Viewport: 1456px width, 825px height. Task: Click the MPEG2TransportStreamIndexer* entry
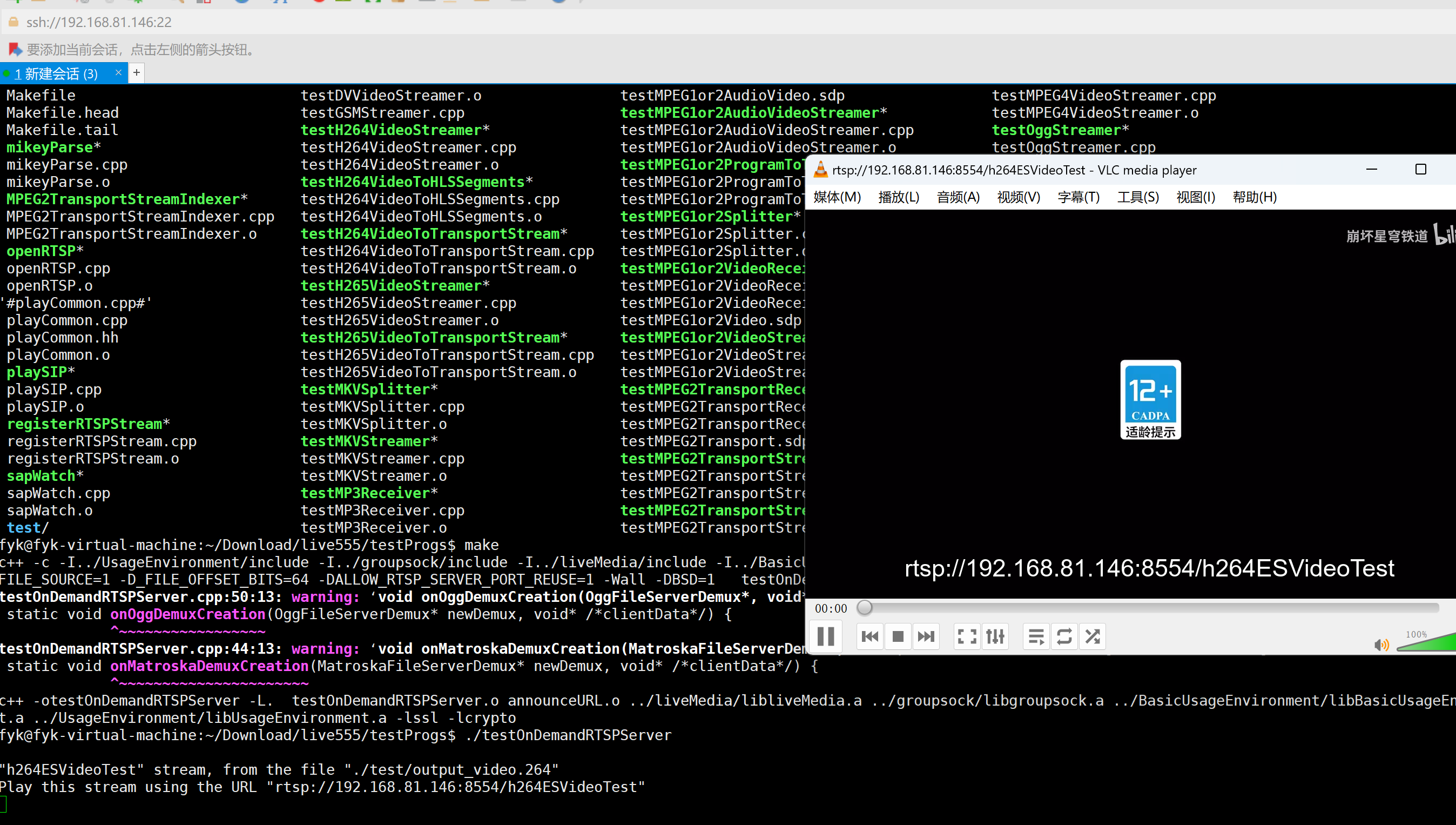click(127, 199)
